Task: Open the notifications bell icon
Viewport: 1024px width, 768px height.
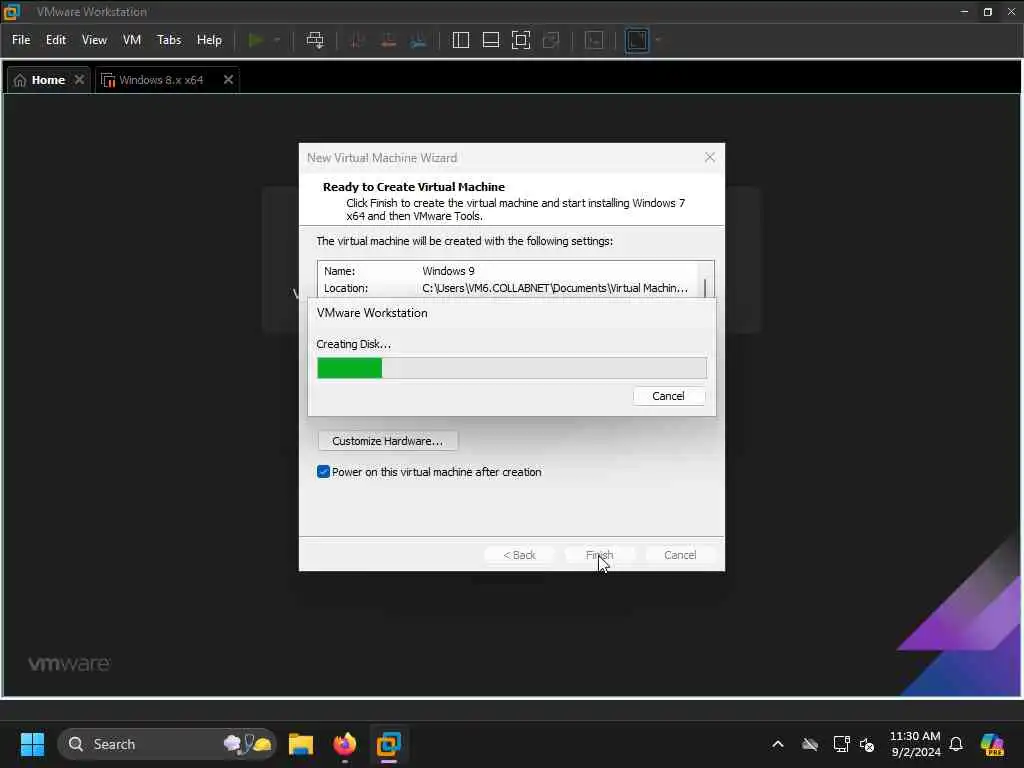Action: tap(956, 744)
